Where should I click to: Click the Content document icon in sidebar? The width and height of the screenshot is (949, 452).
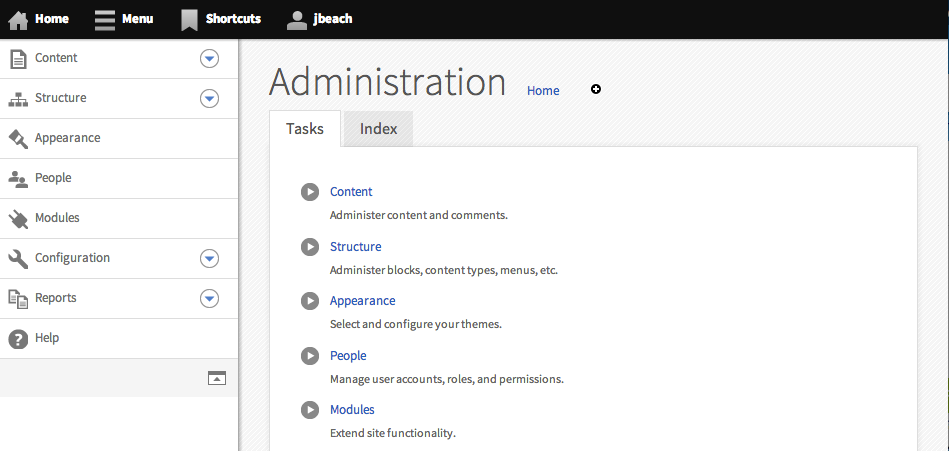coord(18,59)
